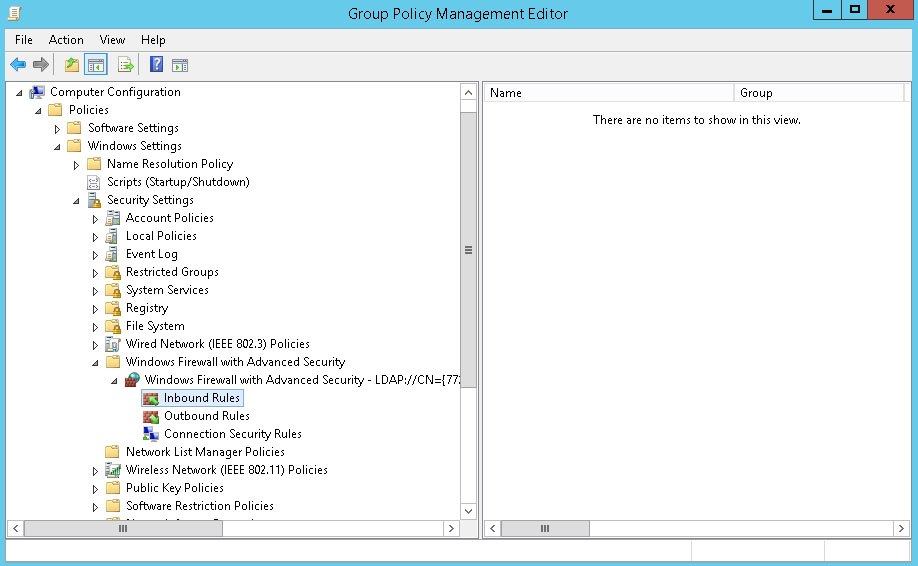Collapse the Security Settings node
The image size is (918, 566).
point(77,200)
